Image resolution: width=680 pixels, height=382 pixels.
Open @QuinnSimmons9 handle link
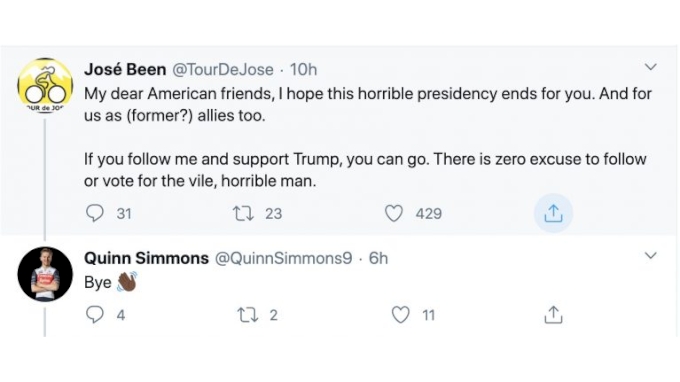pos(284,258)
